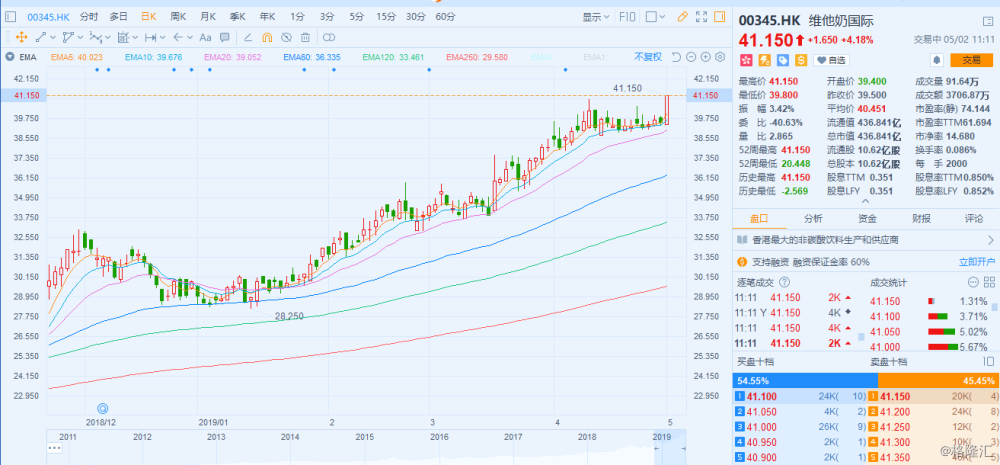Screen dimensions: 1000x465
Task: Click the orange pencil draw icon
Action: 682,17
